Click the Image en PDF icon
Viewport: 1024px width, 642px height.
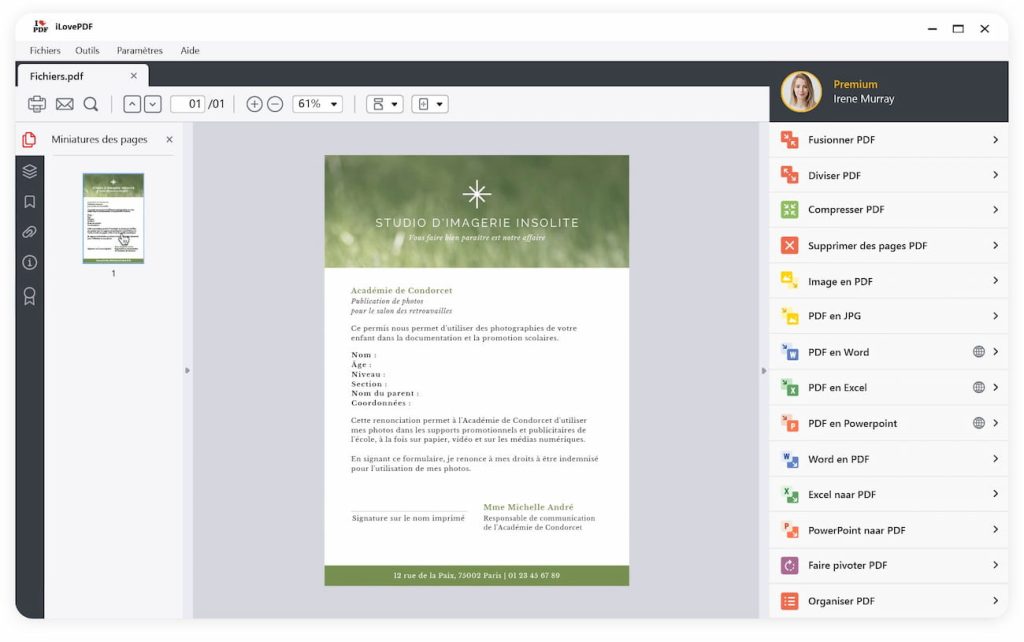(x=790, y=281)
